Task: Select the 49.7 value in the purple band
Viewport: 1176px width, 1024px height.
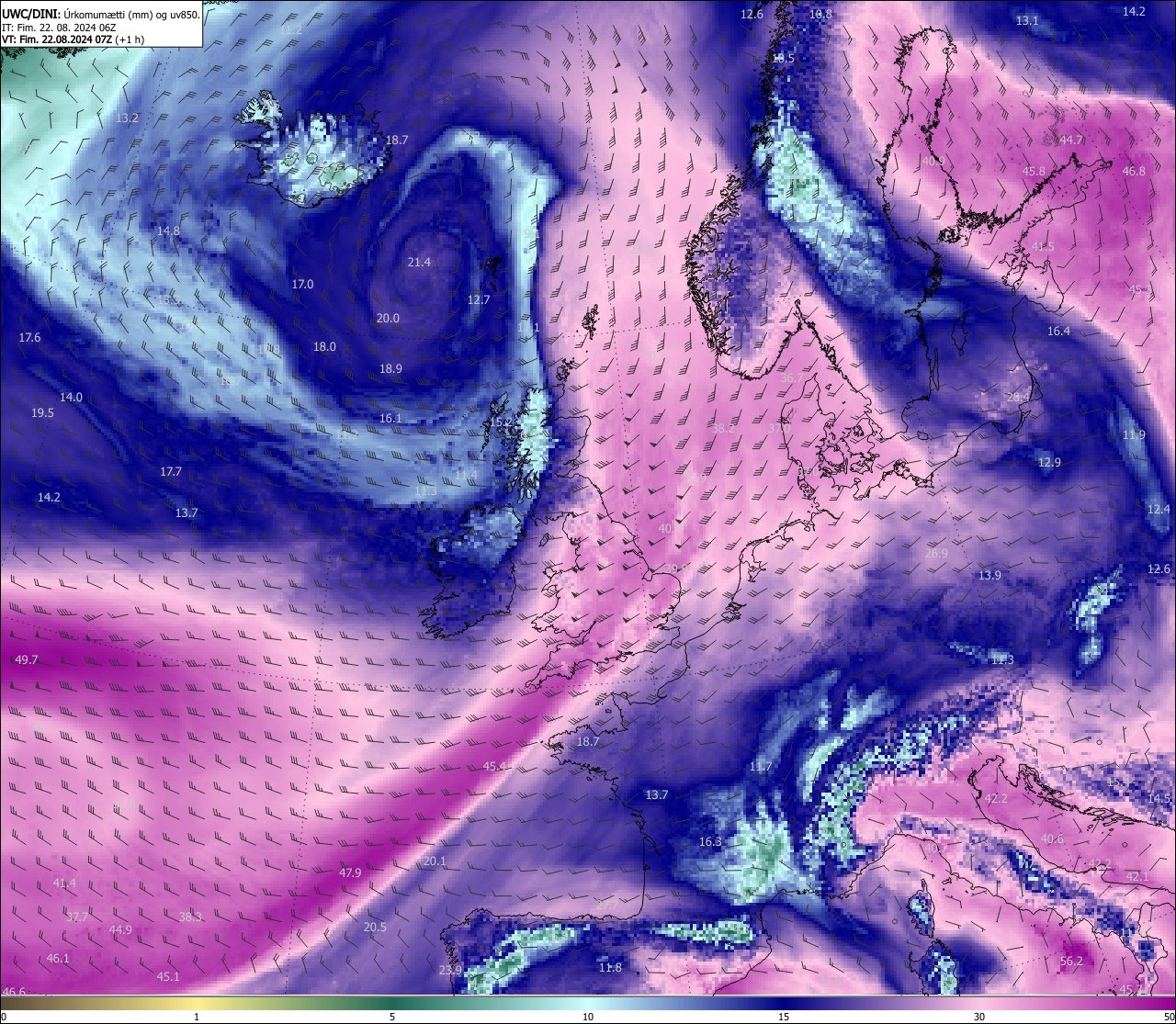Action: 27,659
